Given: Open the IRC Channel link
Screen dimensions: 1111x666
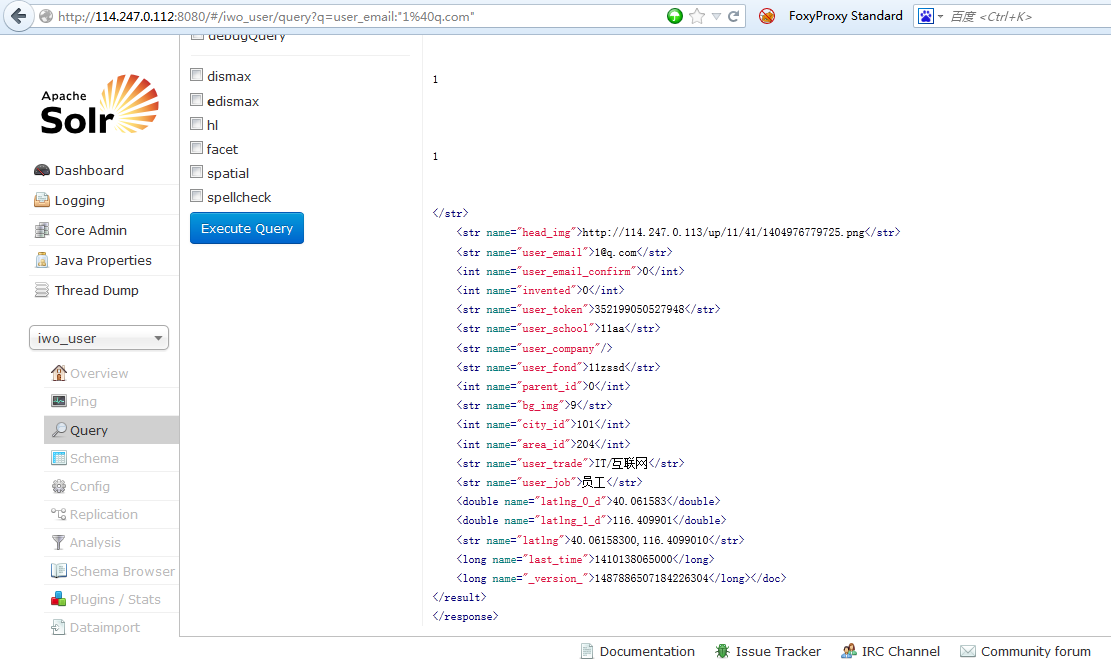Looking at the screenshot, I should [x=901, y=651].
